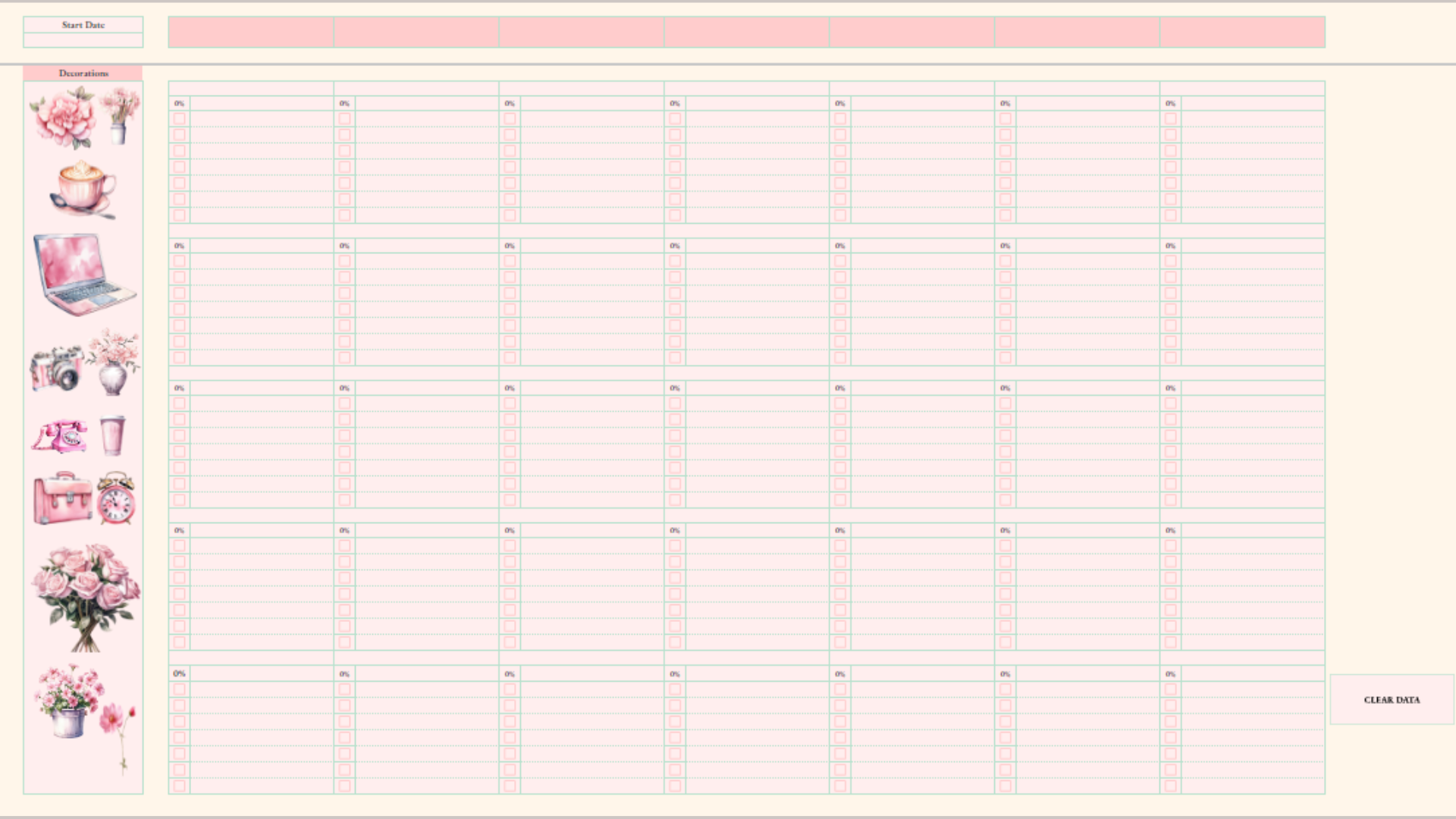The image size is (1456, 819).
Task: Select the vintage camera sticker
Action: point(56,369)
